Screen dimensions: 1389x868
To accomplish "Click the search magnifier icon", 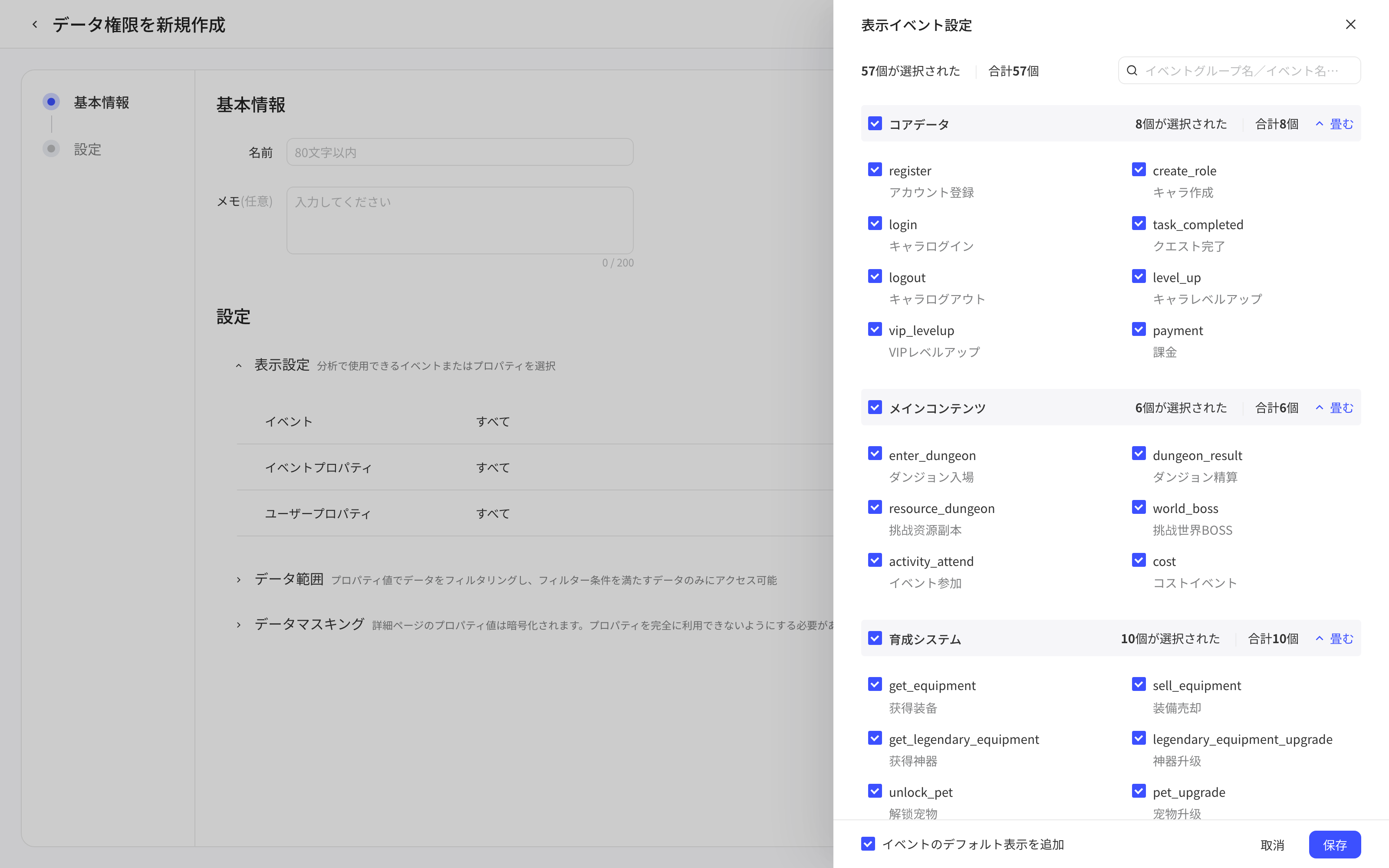I will point(1131,70).
